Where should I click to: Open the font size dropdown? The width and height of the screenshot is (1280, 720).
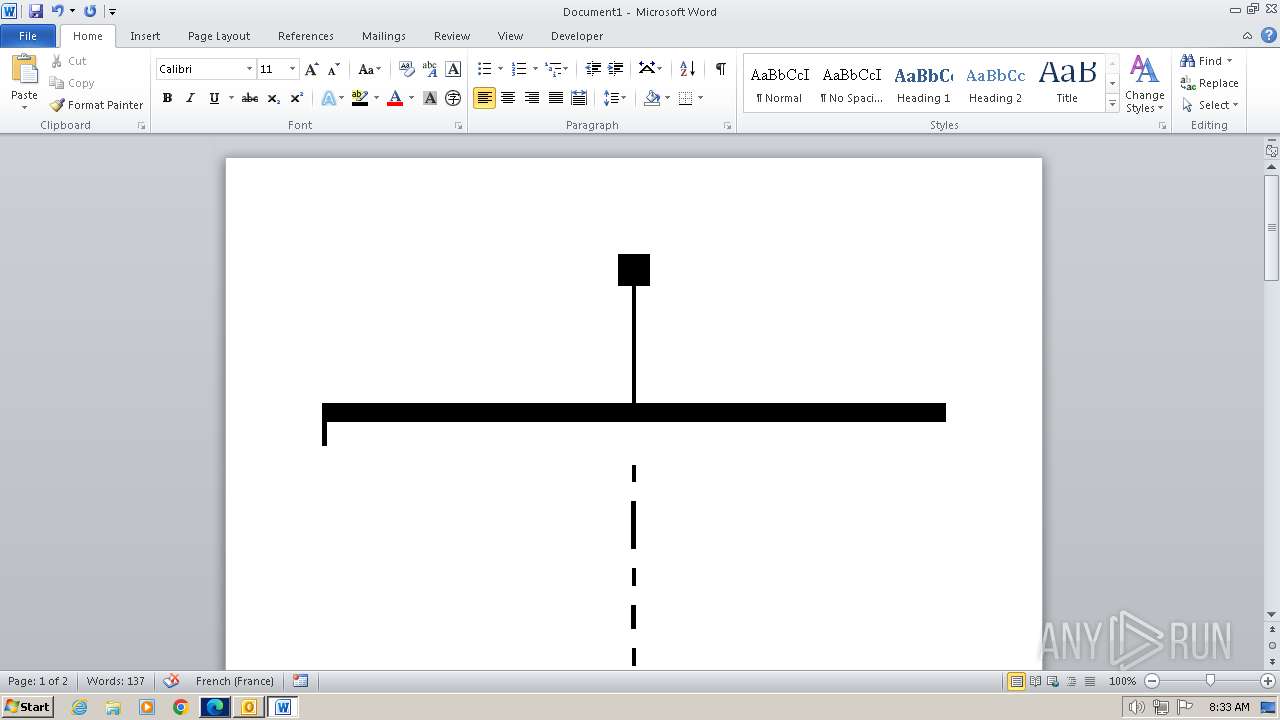[292, 69]
